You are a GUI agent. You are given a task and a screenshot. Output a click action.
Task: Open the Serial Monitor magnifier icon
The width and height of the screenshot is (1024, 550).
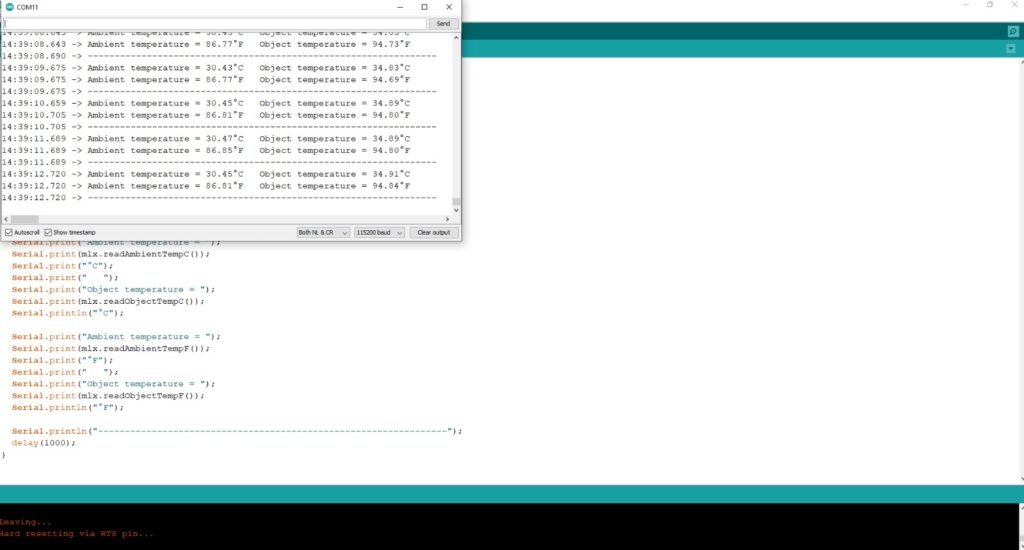[x=1012, y=32]
